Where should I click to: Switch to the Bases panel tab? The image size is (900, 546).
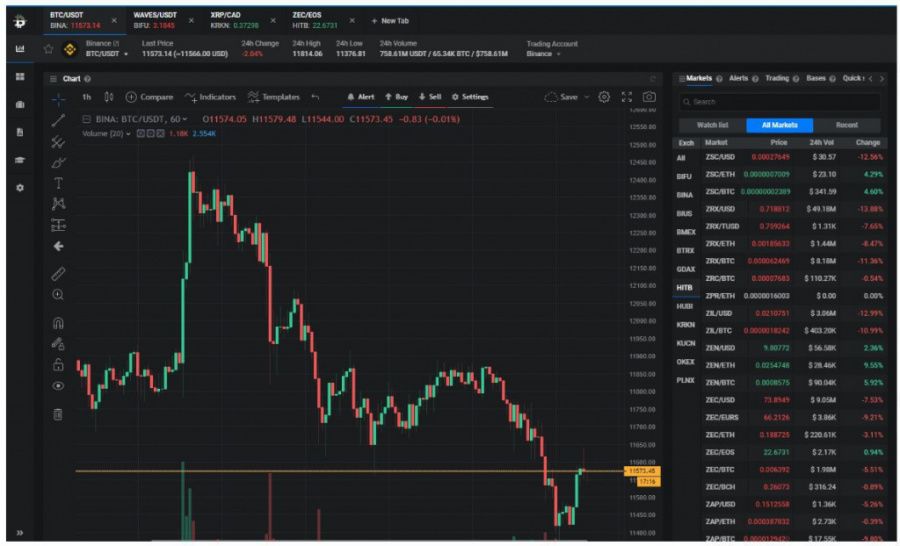[816, 79]
